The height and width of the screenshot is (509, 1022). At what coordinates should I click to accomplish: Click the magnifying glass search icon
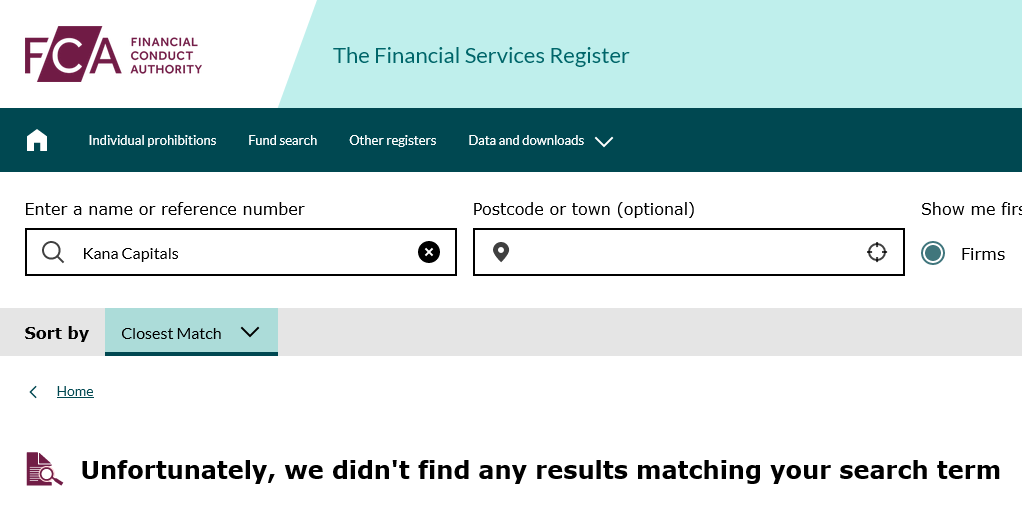click(53, 252)
